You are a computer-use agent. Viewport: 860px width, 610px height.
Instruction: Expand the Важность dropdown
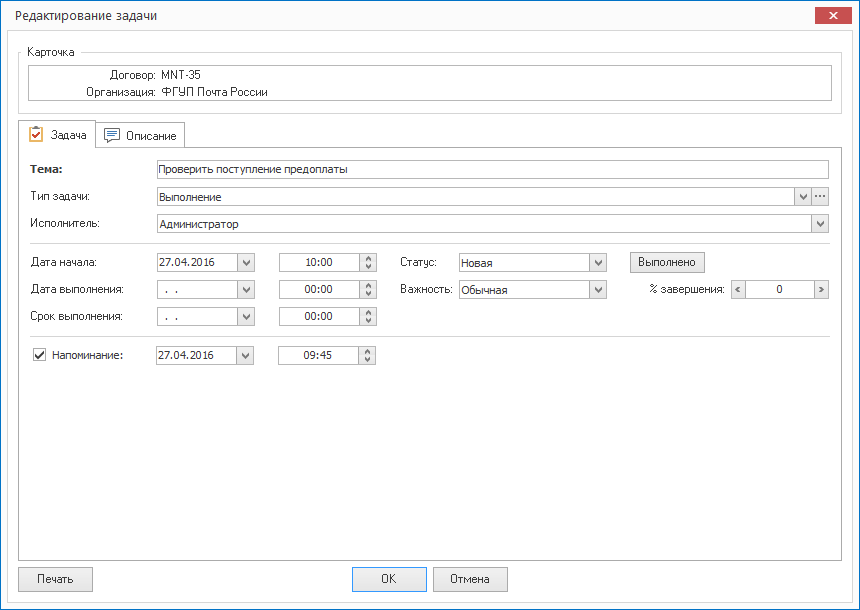click(598, 289)
